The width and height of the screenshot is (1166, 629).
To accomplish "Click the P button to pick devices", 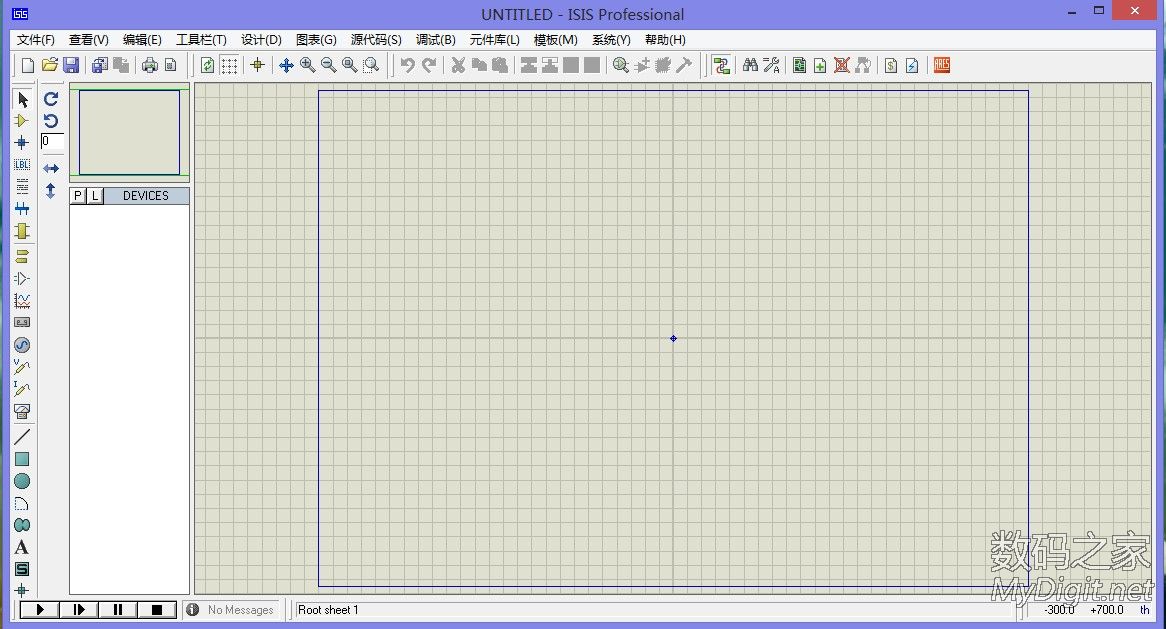I will pos(79,196).
